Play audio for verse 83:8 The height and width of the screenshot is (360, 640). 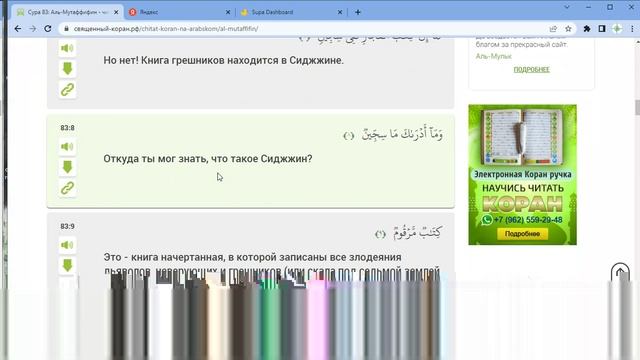click(67, 147)
